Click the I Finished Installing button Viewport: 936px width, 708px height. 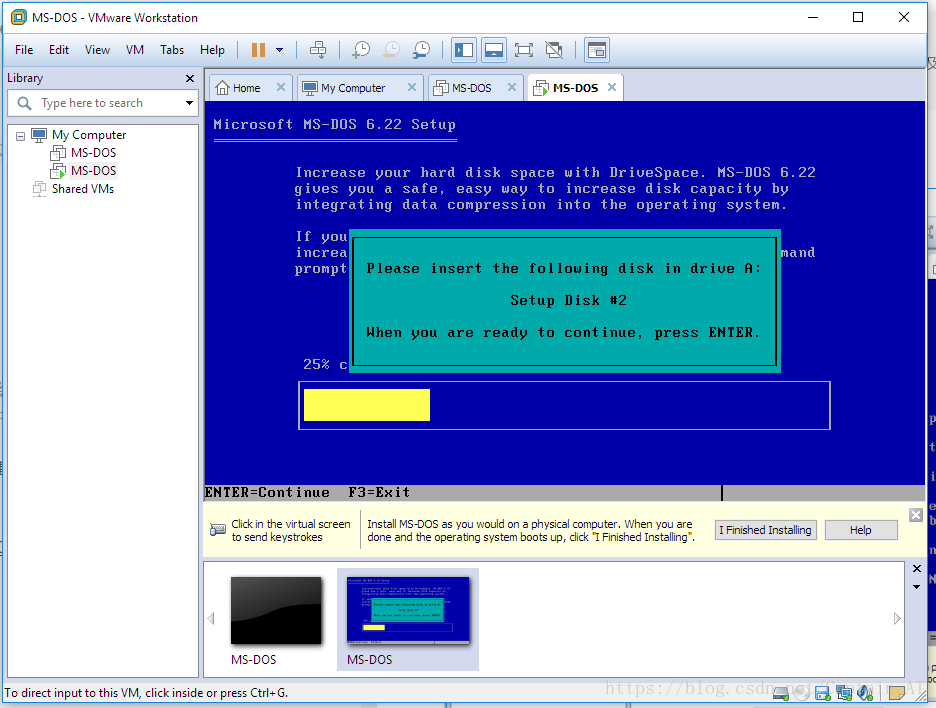tap(765, 530)
